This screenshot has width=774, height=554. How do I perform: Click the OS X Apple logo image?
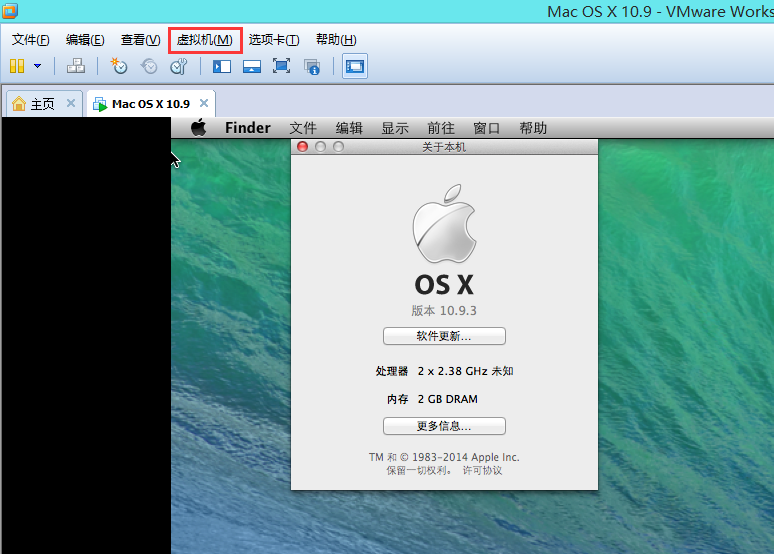(x=444, y=224)
